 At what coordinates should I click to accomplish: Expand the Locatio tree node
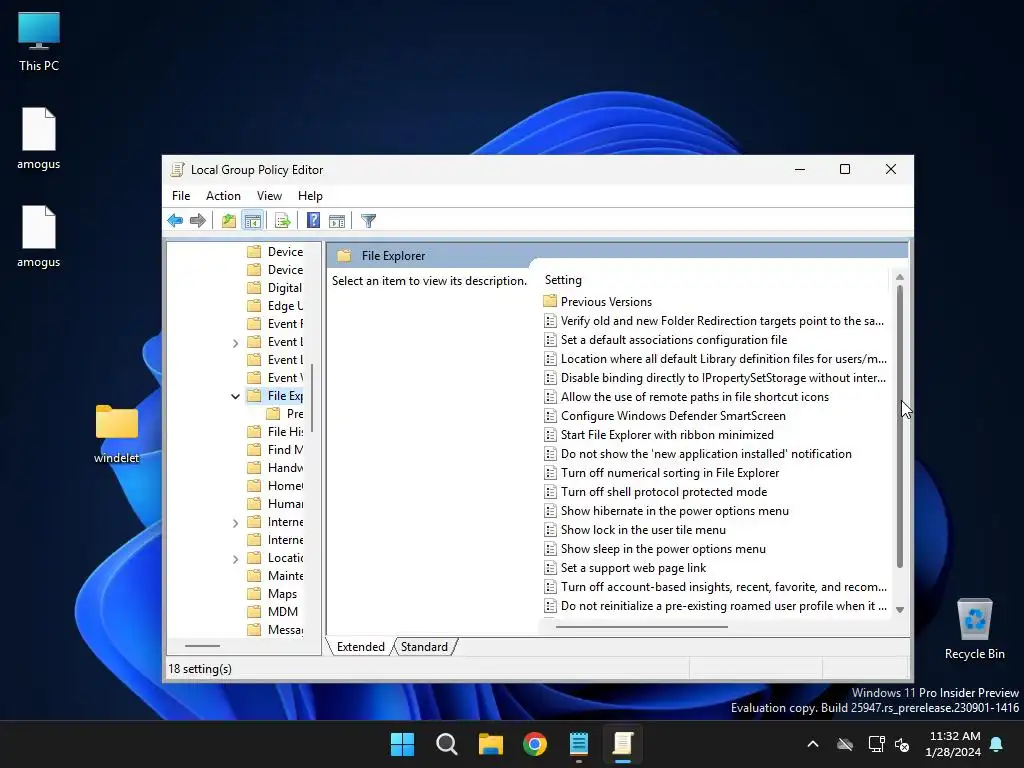(x=235, y=559)
